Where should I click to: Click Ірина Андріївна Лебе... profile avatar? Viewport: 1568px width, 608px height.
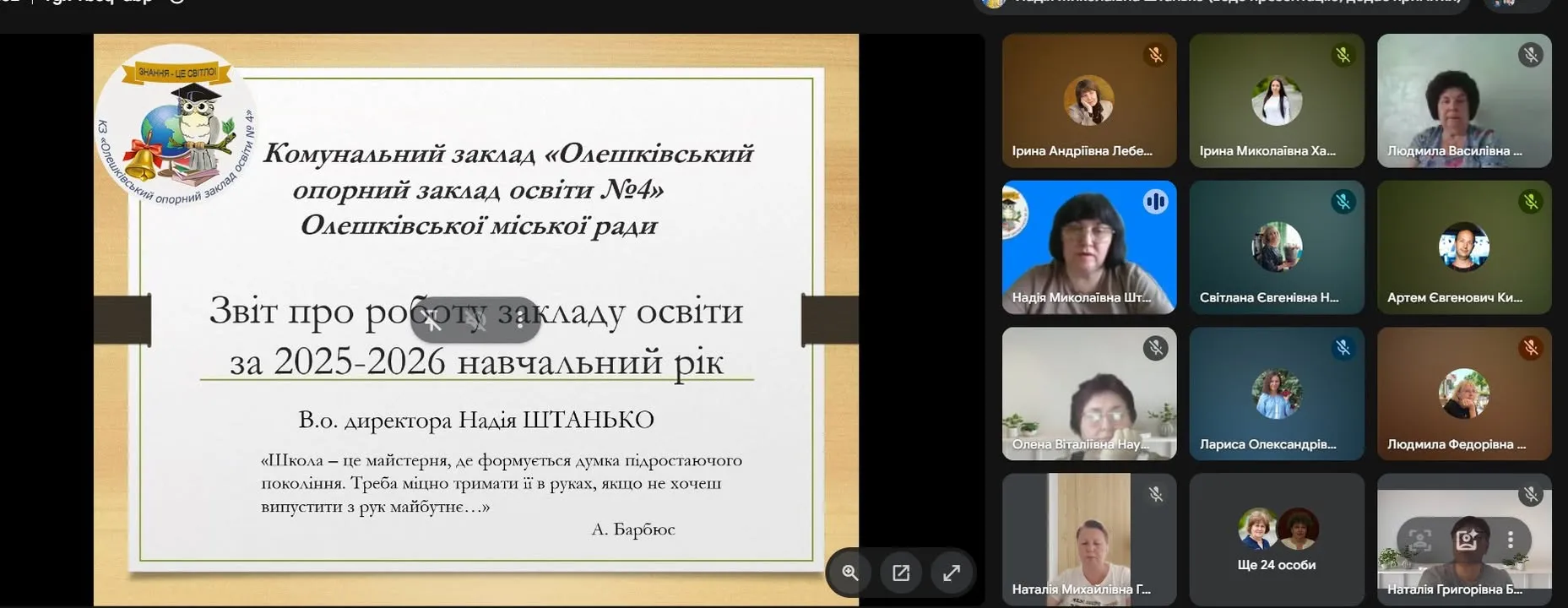[1088, 100]
